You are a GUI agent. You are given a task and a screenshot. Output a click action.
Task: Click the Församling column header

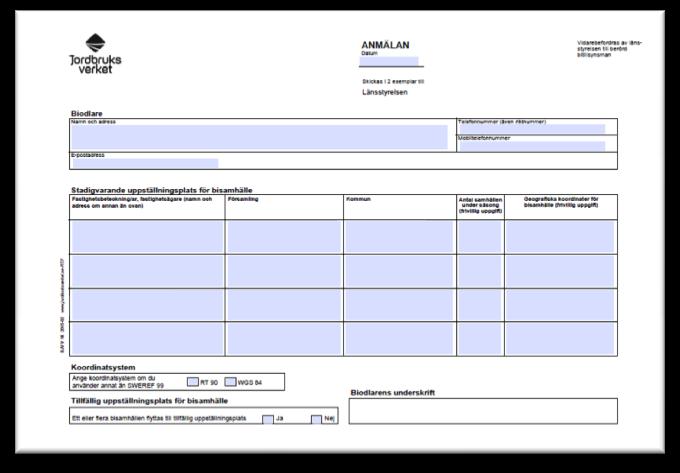point(243,199)
